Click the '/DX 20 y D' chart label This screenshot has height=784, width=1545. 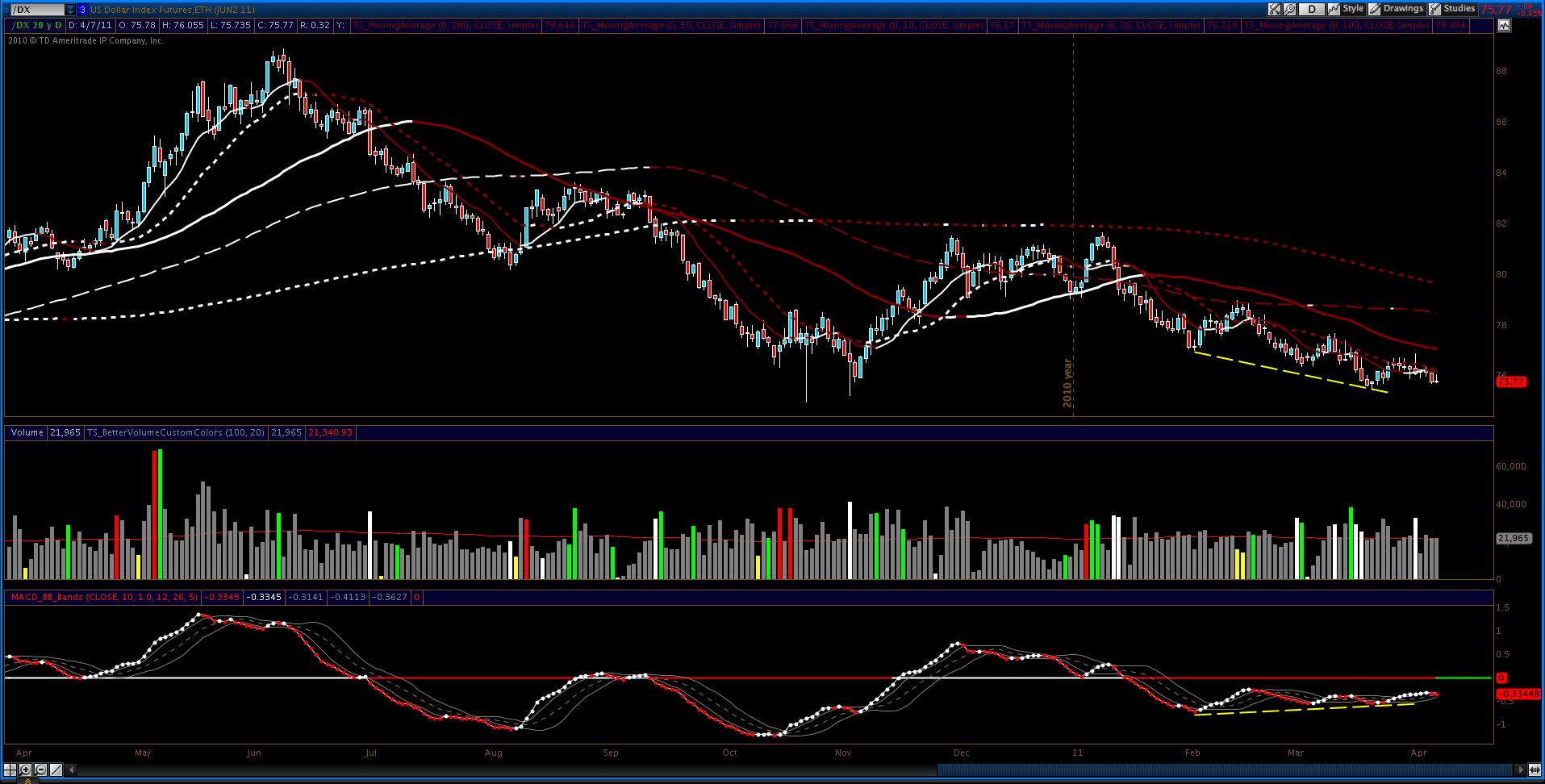point(35,25)
